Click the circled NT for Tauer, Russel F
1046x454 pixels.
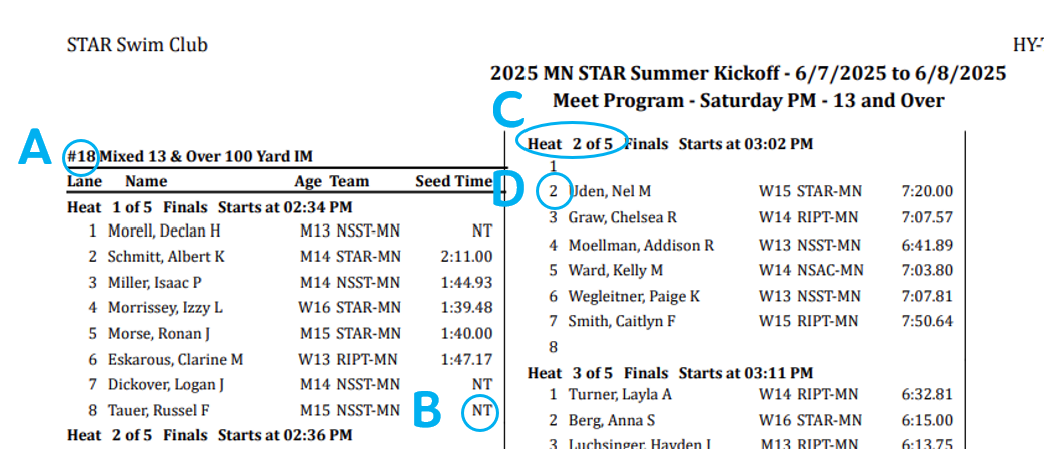[482, 410]
